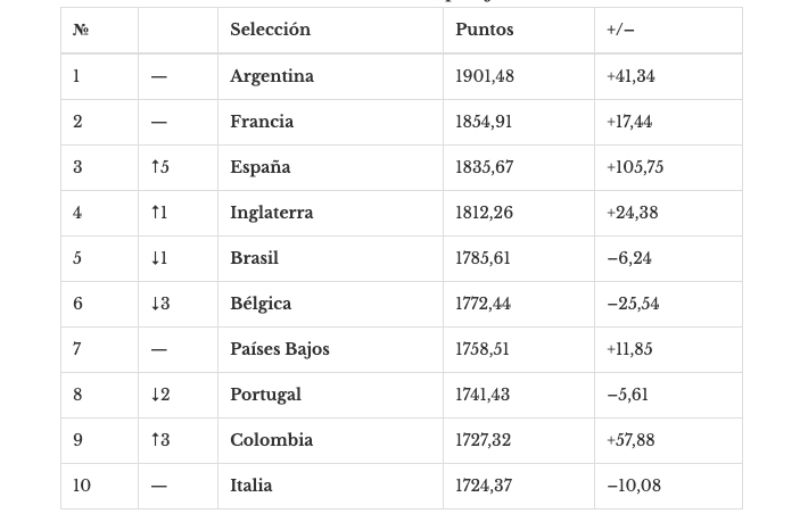Click the № column header
The height and width of the screenshot is (522, 800).
(81, 30)
